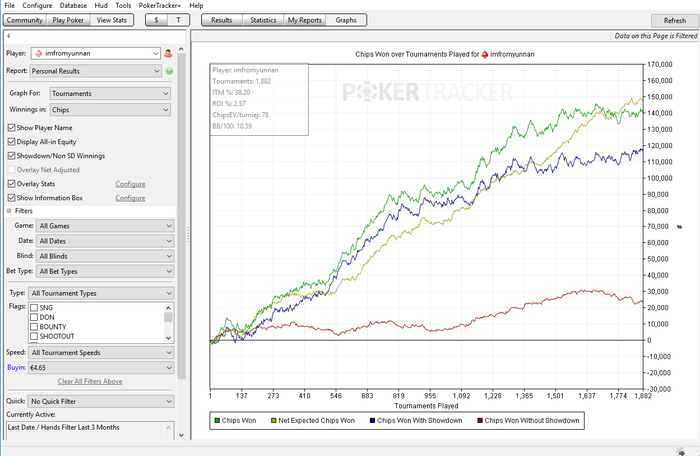The image size is (700, 456).
Task: Open the Winnings in dropdown
Action: pyautogui.click(x=110, y=109)
